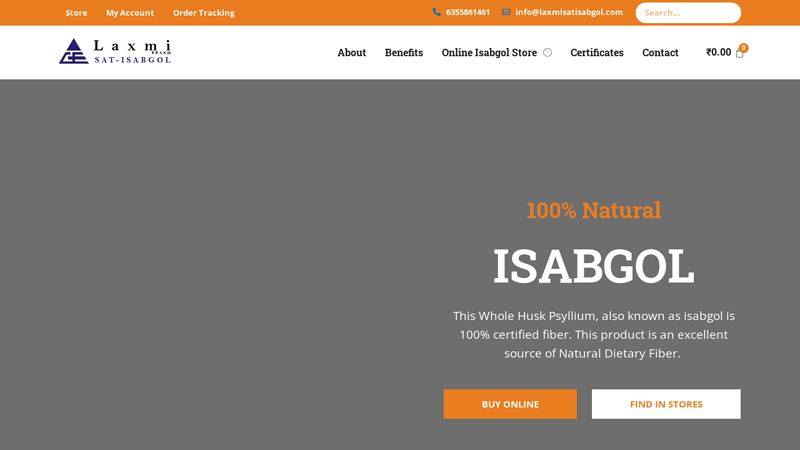
Task: Focus the Search input field
Action: pyautogui.click(x=688, y=13)
